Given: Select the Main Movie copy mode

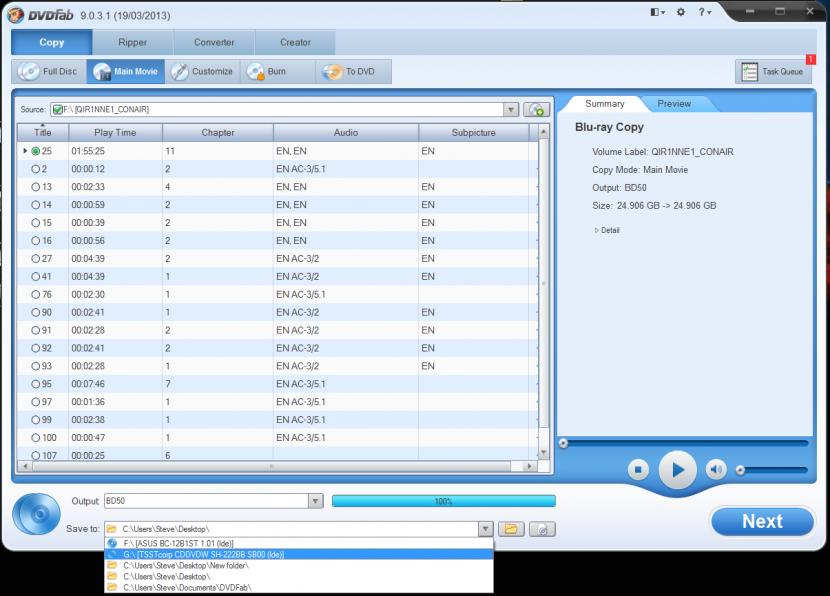Looking at the screenshot, I should tap(126, 71).
